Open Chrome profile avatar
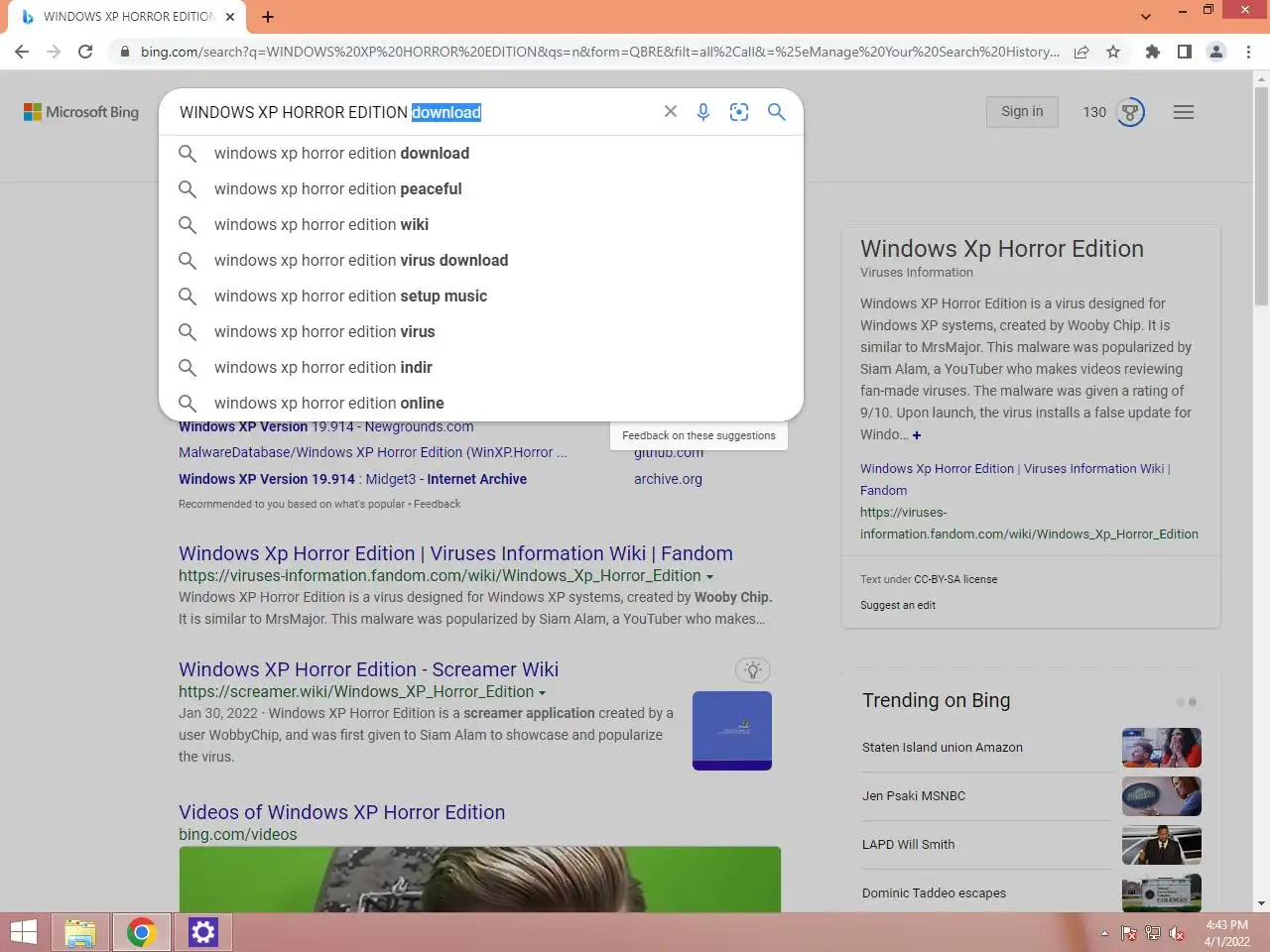 1216,52
